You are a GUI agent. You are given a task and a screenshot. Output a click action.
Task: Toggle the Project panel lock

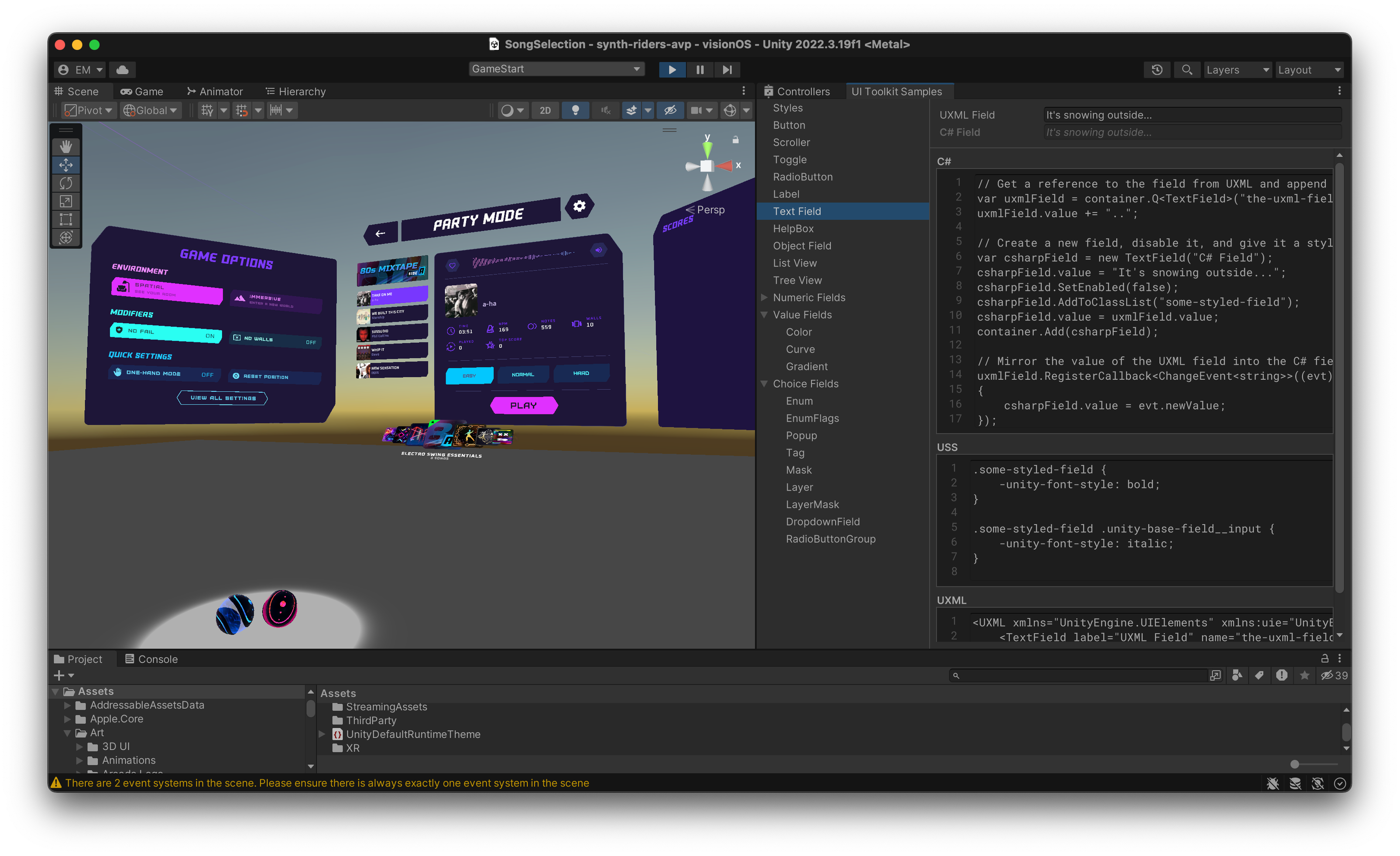(x=1325, y=658)
